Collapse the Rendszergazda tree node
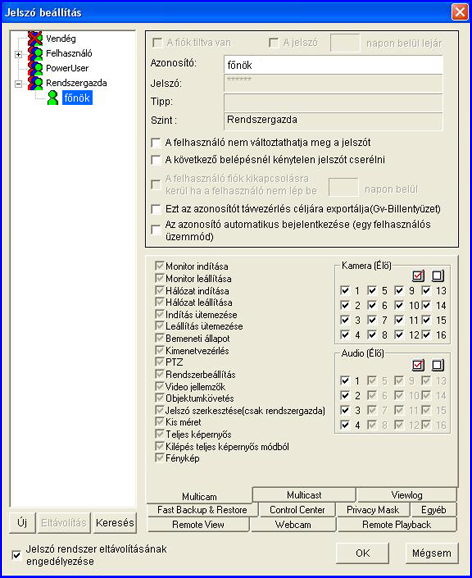 pyautogui.click(x=18, y=84)
